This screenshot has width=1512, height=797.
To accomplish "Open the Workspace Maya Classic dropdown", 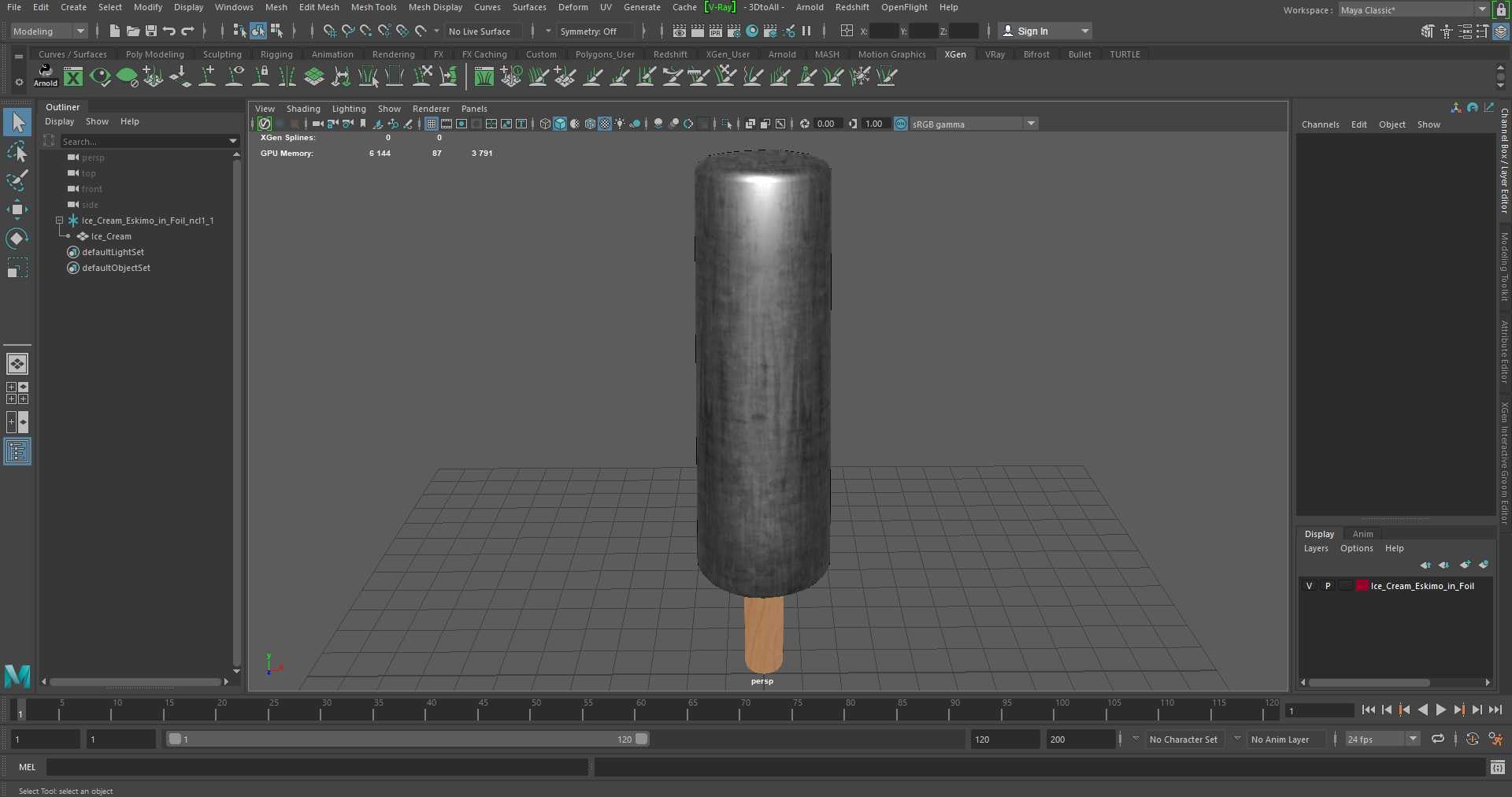I will pyautogui.click(x=1414, y=10).
